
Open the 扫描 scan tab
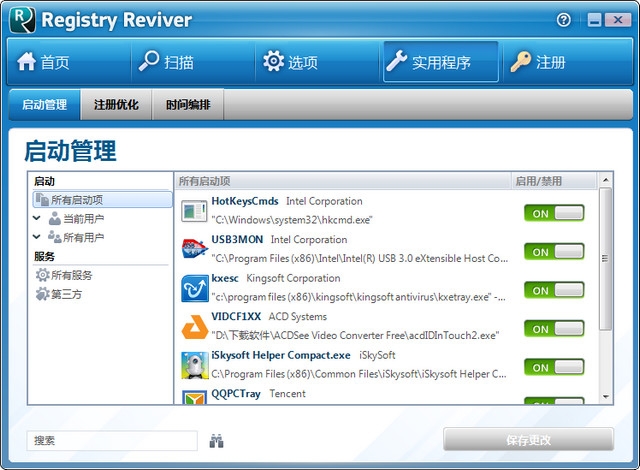coord(193,62)
